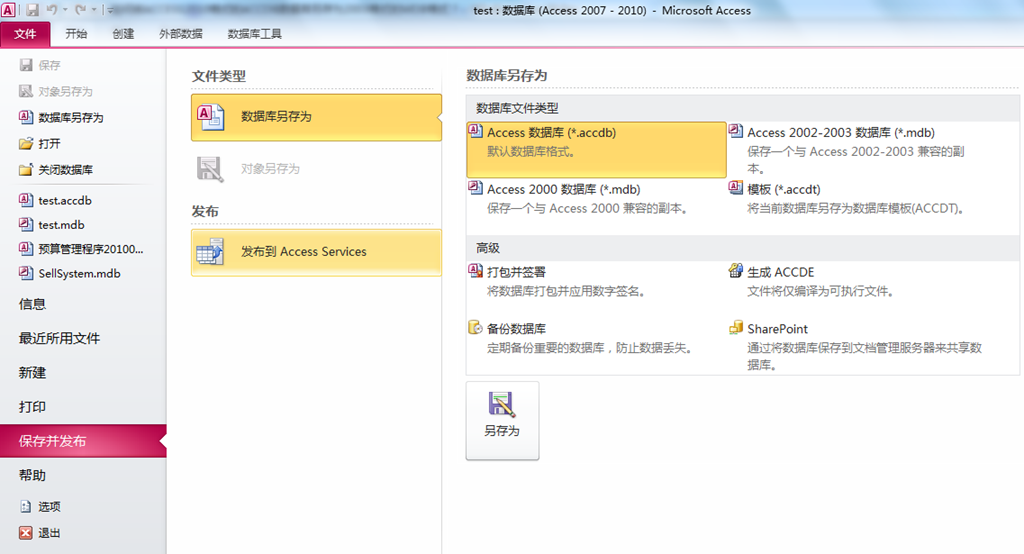Select Access 数据库 (*.accdb) format
Viewport: 1024px width, 554px height.
coord(596,150)
